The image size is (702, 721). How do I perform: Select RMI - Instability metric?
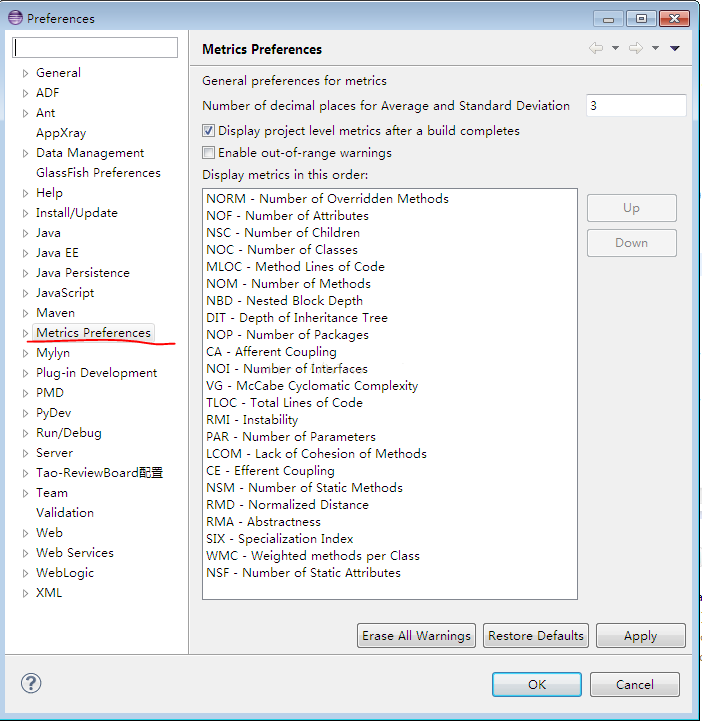pos(252,420)
